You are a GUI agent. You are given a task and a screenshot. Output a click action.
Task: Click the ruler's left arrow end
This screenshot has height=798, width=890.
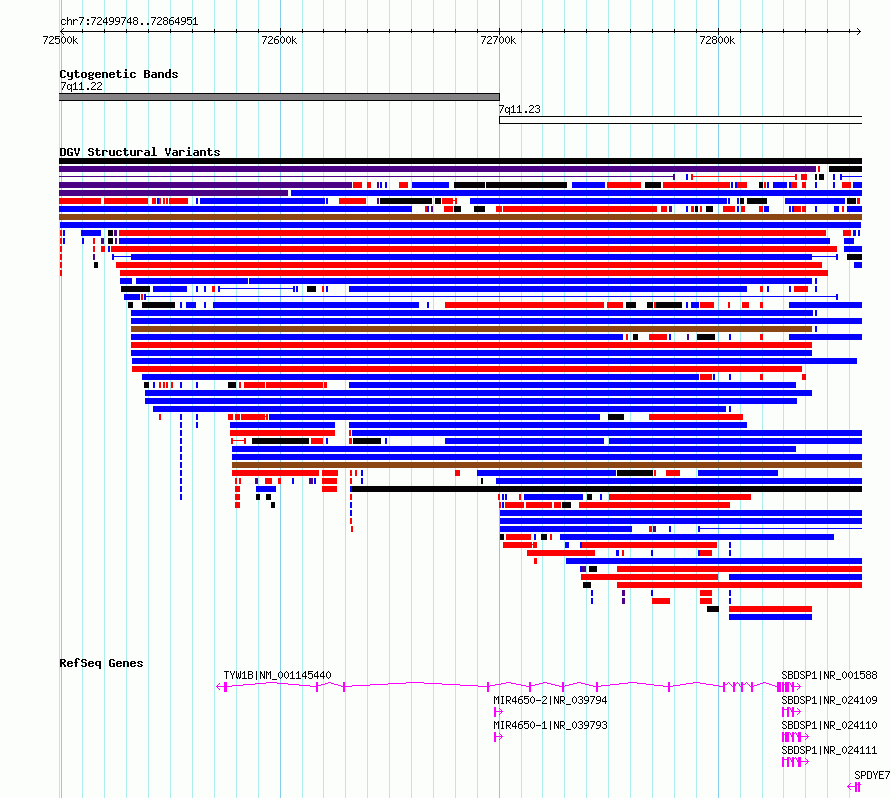tap(62, 31)
